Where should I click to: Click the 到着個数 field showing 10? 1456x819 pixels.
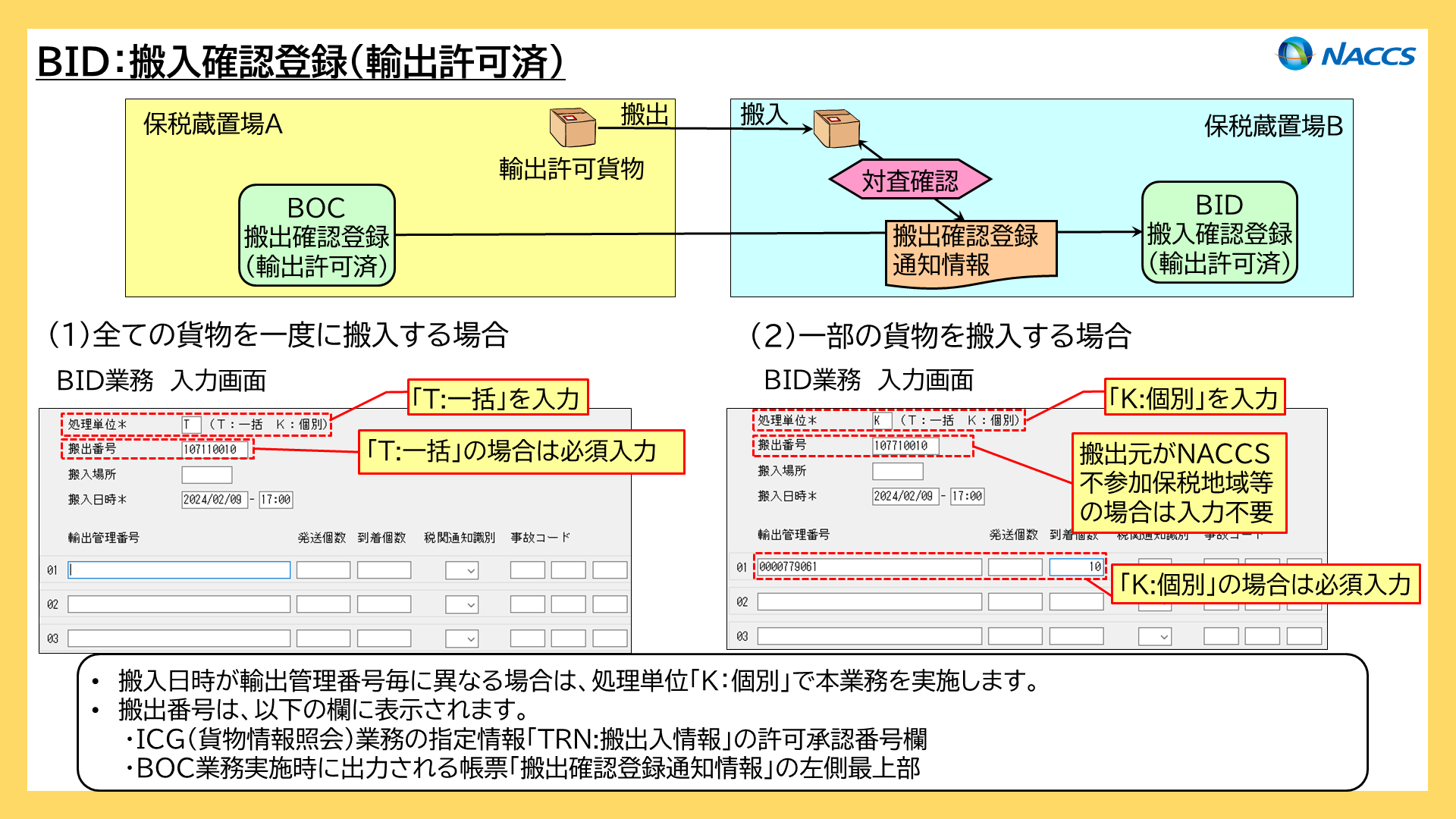pos(1076,566)
